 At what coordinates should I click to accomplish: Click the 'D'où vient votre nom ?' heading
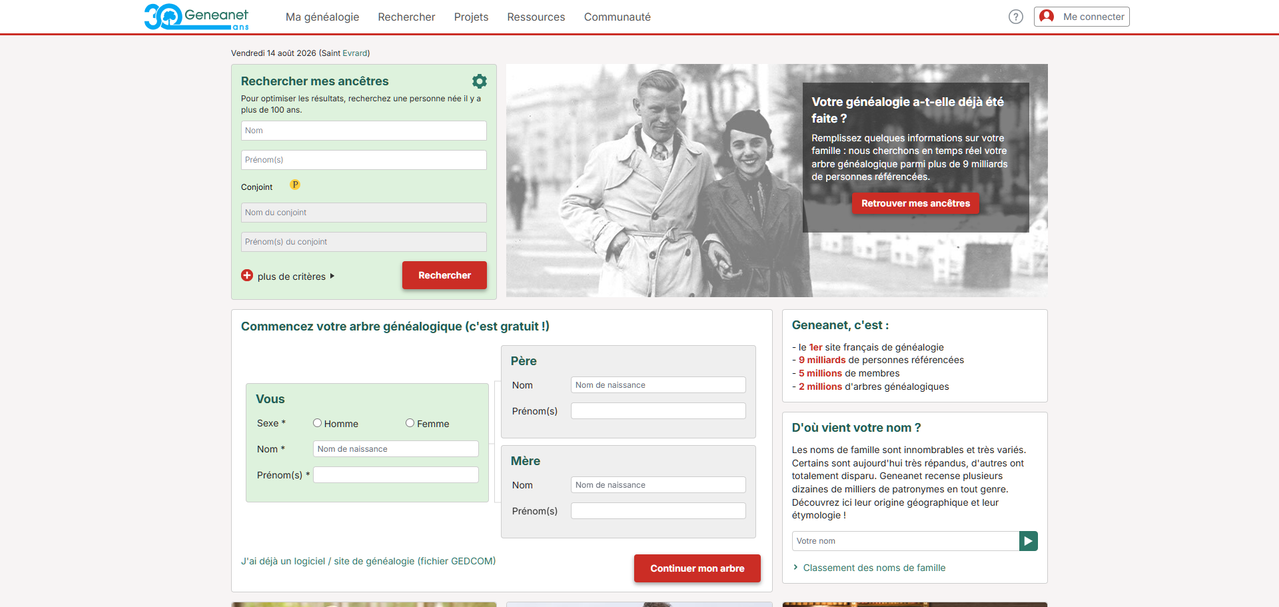pos(856,428)
